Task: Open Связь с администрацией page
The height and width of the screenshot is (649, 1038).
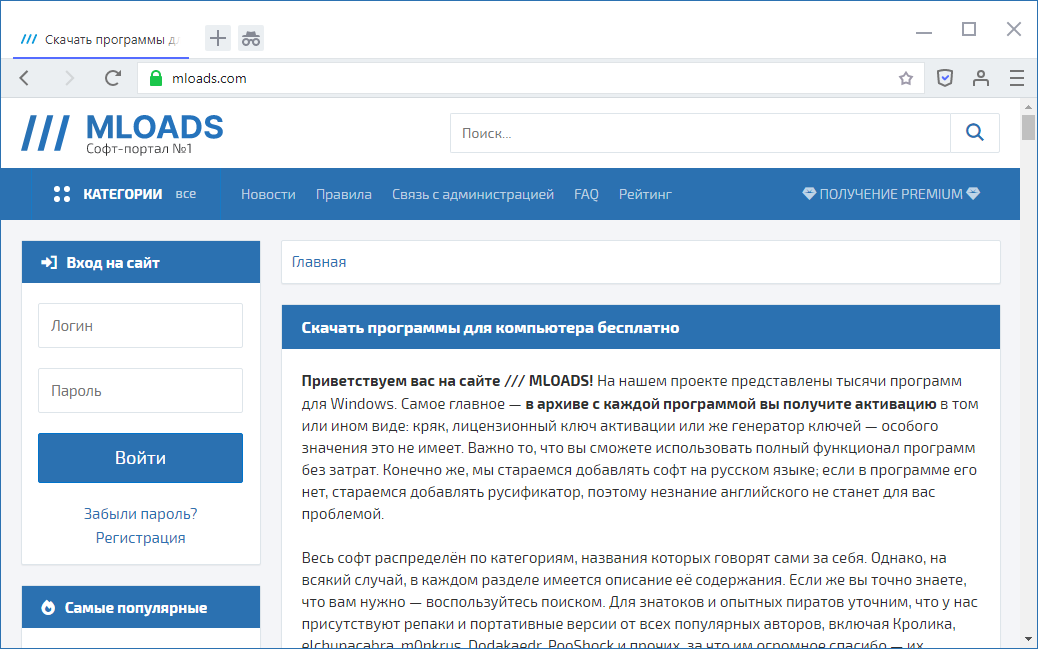Action: click(473, 194)
